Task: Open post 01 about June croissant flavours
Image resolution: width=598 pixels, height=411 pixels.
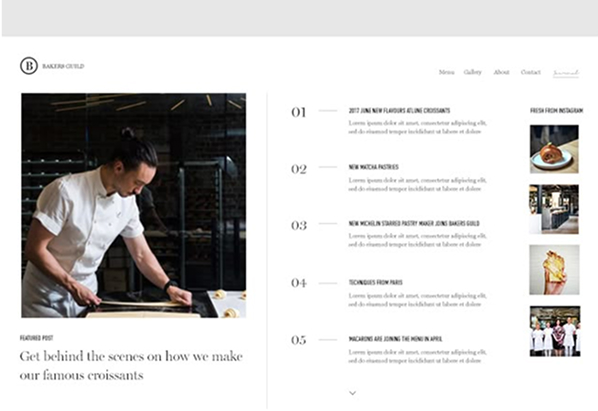Action: click(x=399, y=111)
